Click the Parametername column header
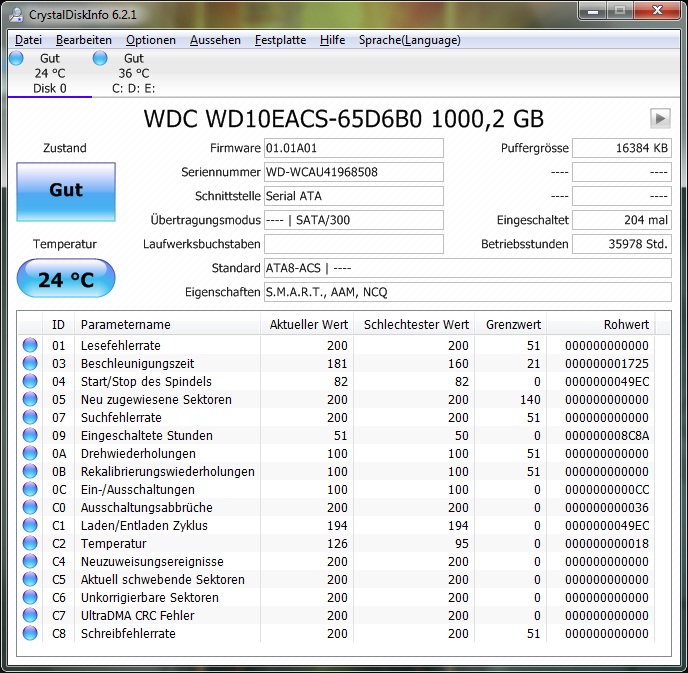688x673 pixels. [x=167, y=325]
